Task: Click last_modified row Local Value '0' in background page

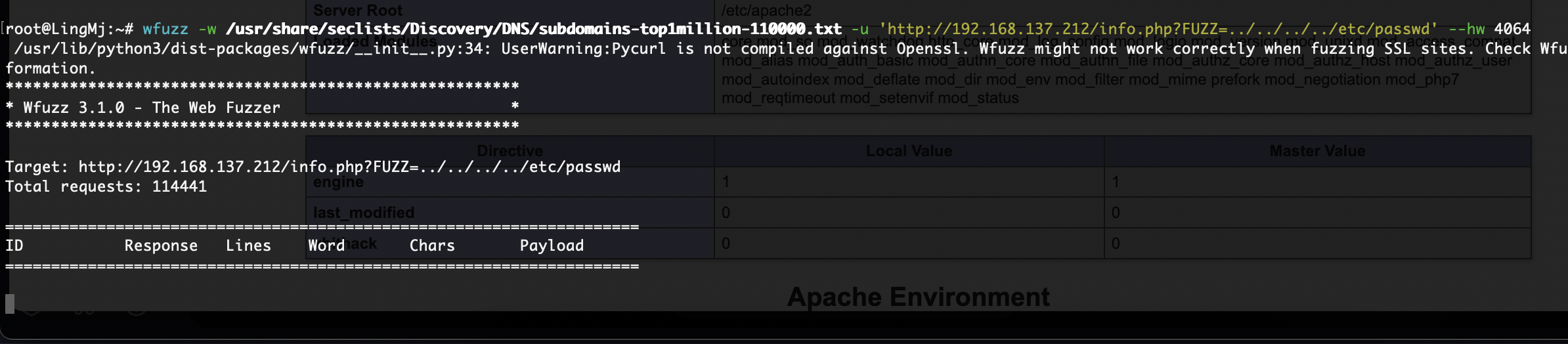Action: pos(726,213)
